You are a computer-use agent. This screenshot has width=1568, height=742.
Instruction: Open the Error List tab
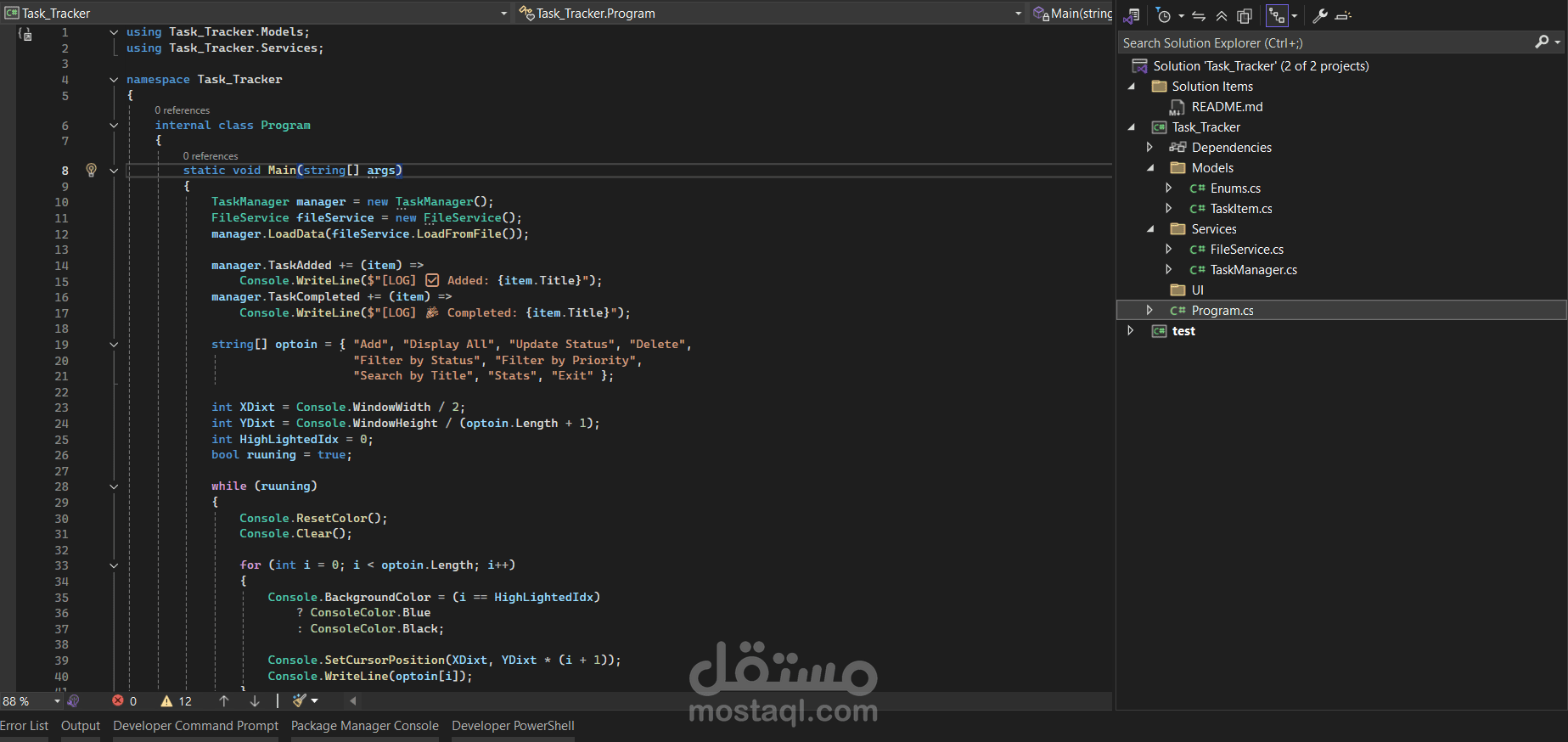coord(24,726)
